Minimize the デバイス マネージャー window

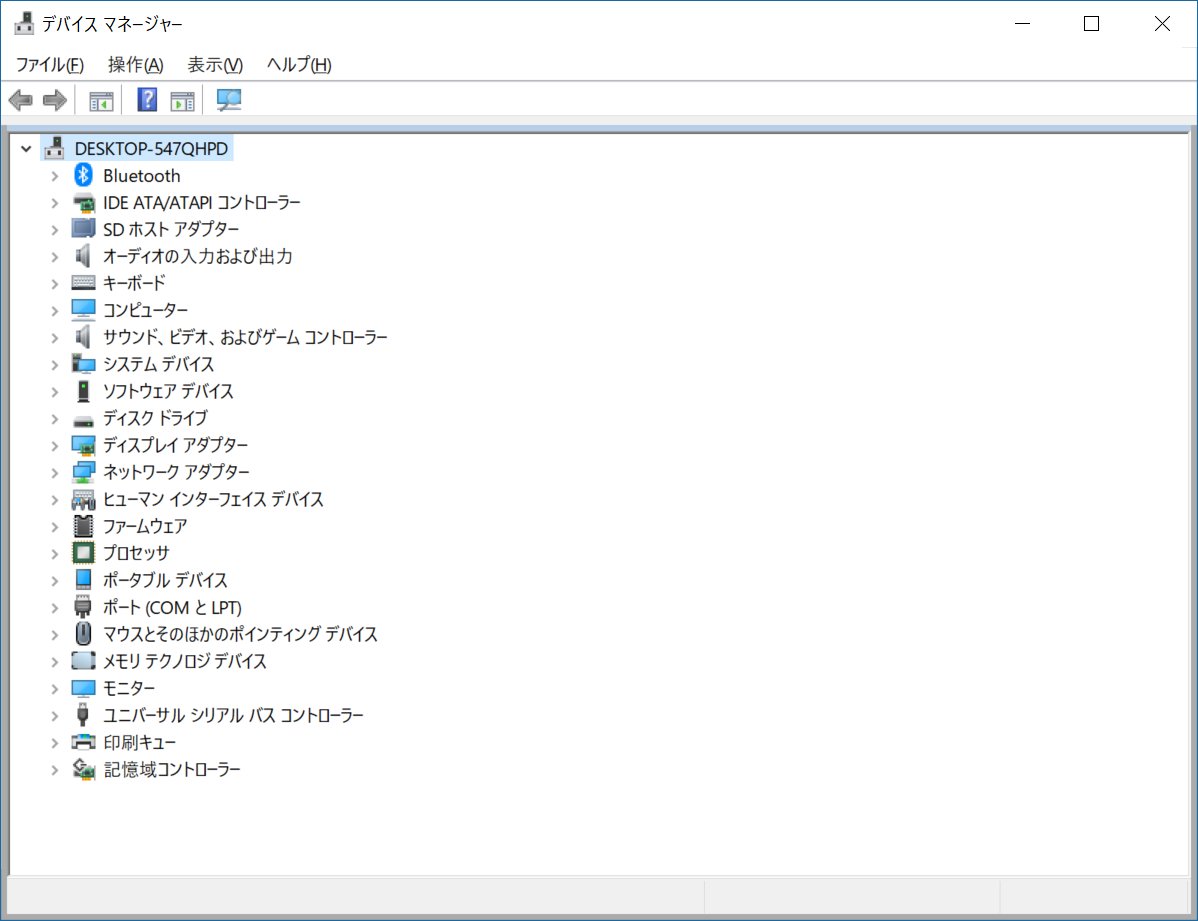coord(1022,24)
